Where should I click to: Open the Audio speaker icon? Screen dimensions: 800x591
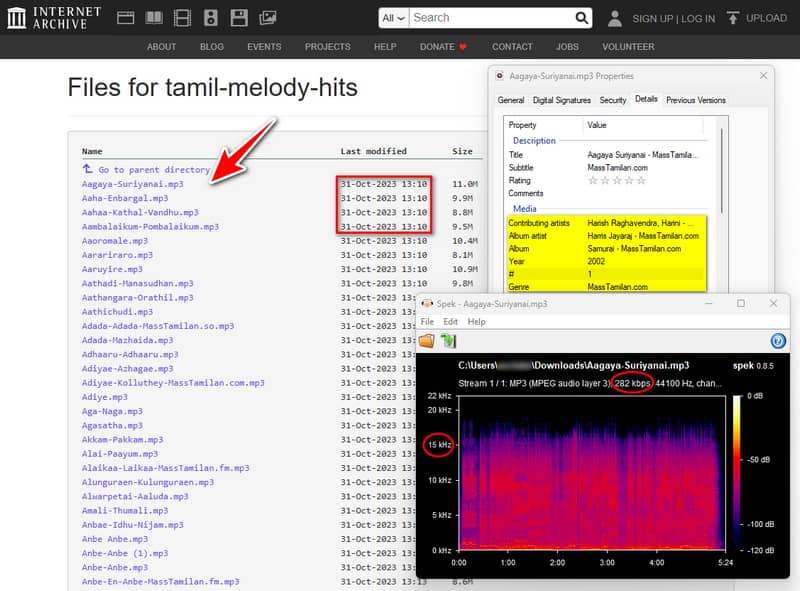coord(211,18)
